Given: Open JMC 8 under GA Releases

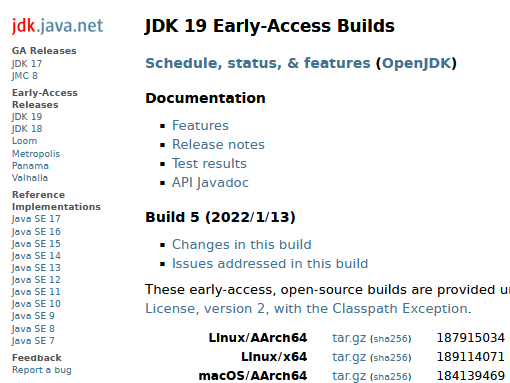Looking at the screenshot, I should [25, 76].
